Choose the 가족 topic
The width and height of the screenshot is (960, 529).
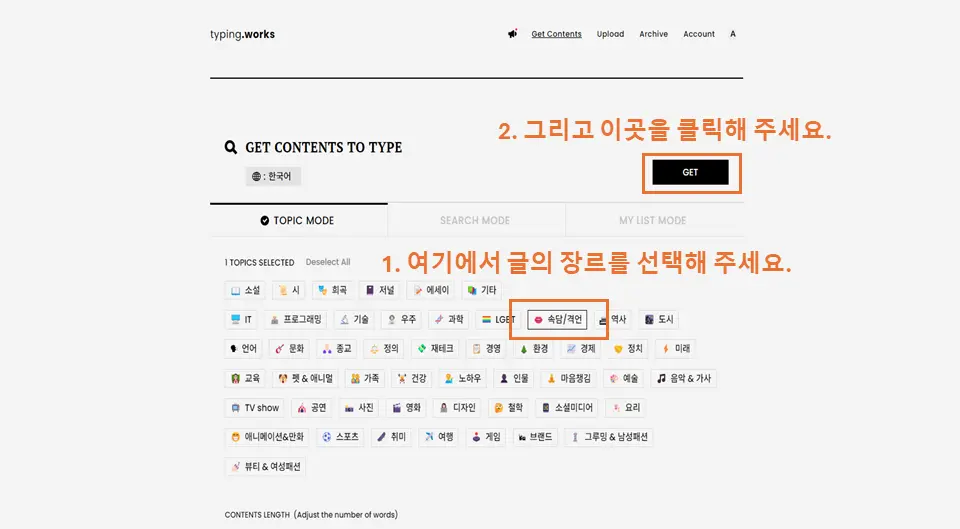point(365,378)
